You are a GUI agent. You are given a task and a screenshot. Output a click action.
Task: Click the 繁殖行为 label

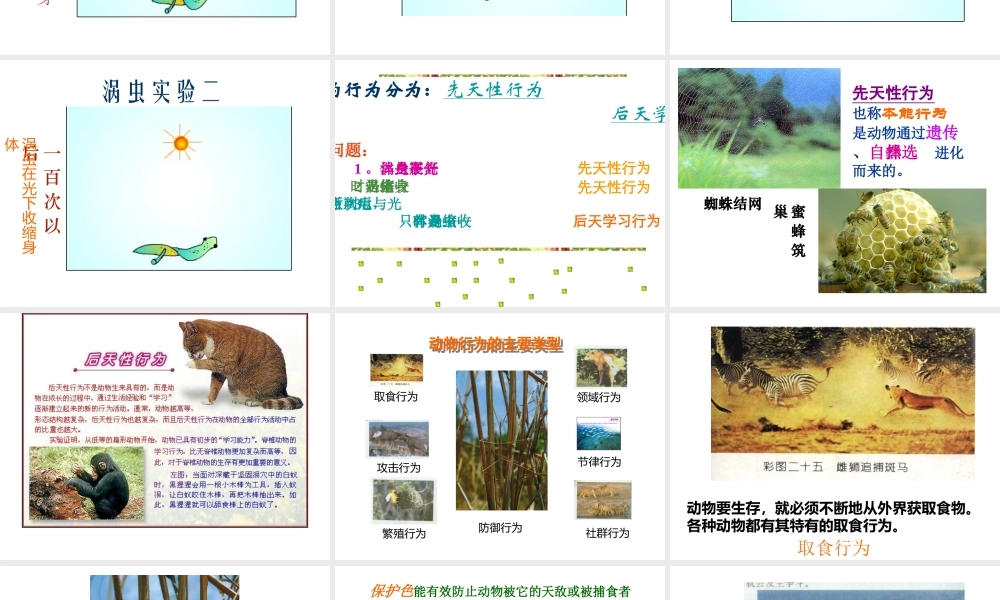[404, 534]
